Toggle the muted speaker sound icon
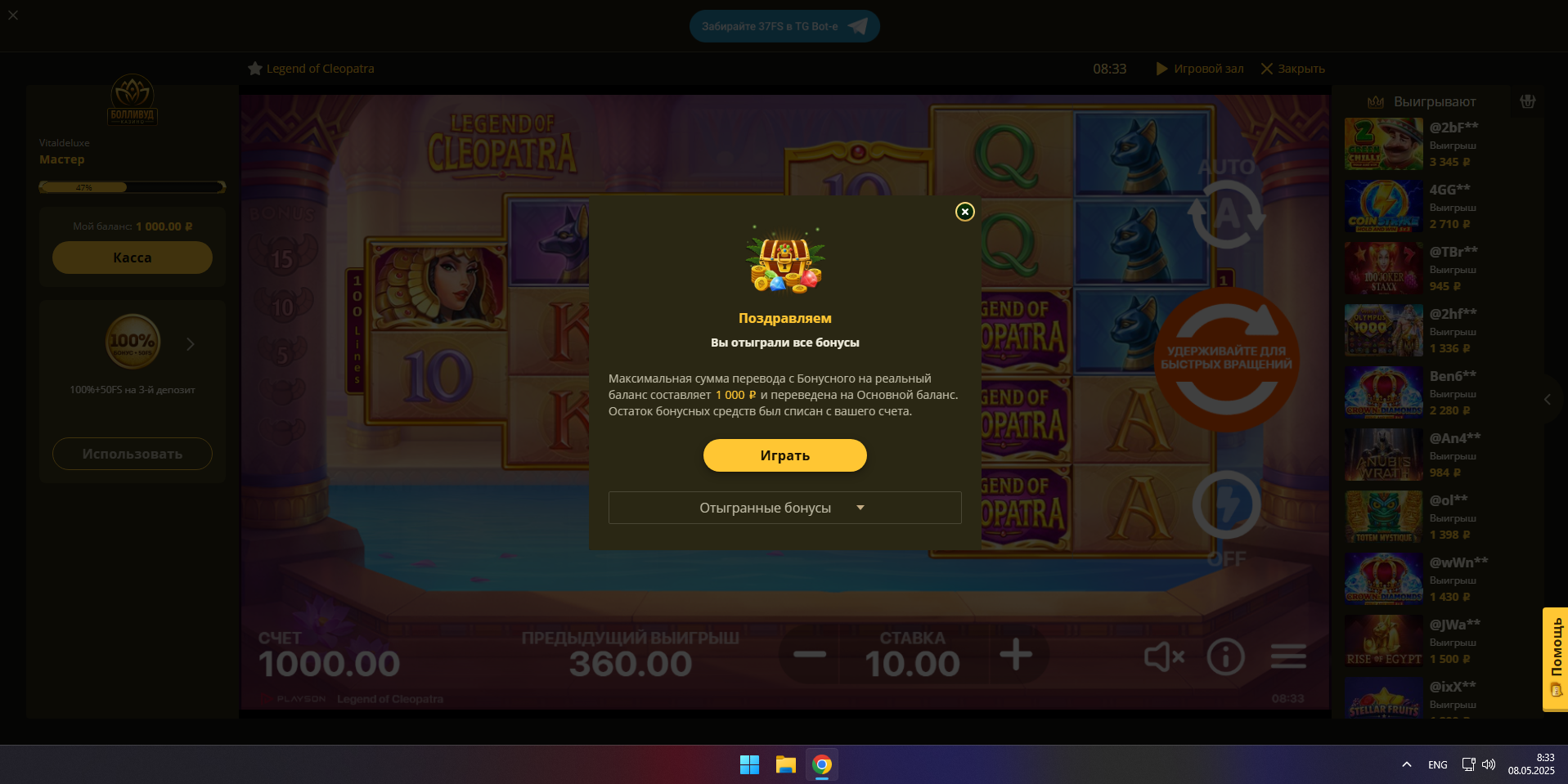This screenshot has width=1568, height=784. pyautogui.click(x=1164, y=656)
